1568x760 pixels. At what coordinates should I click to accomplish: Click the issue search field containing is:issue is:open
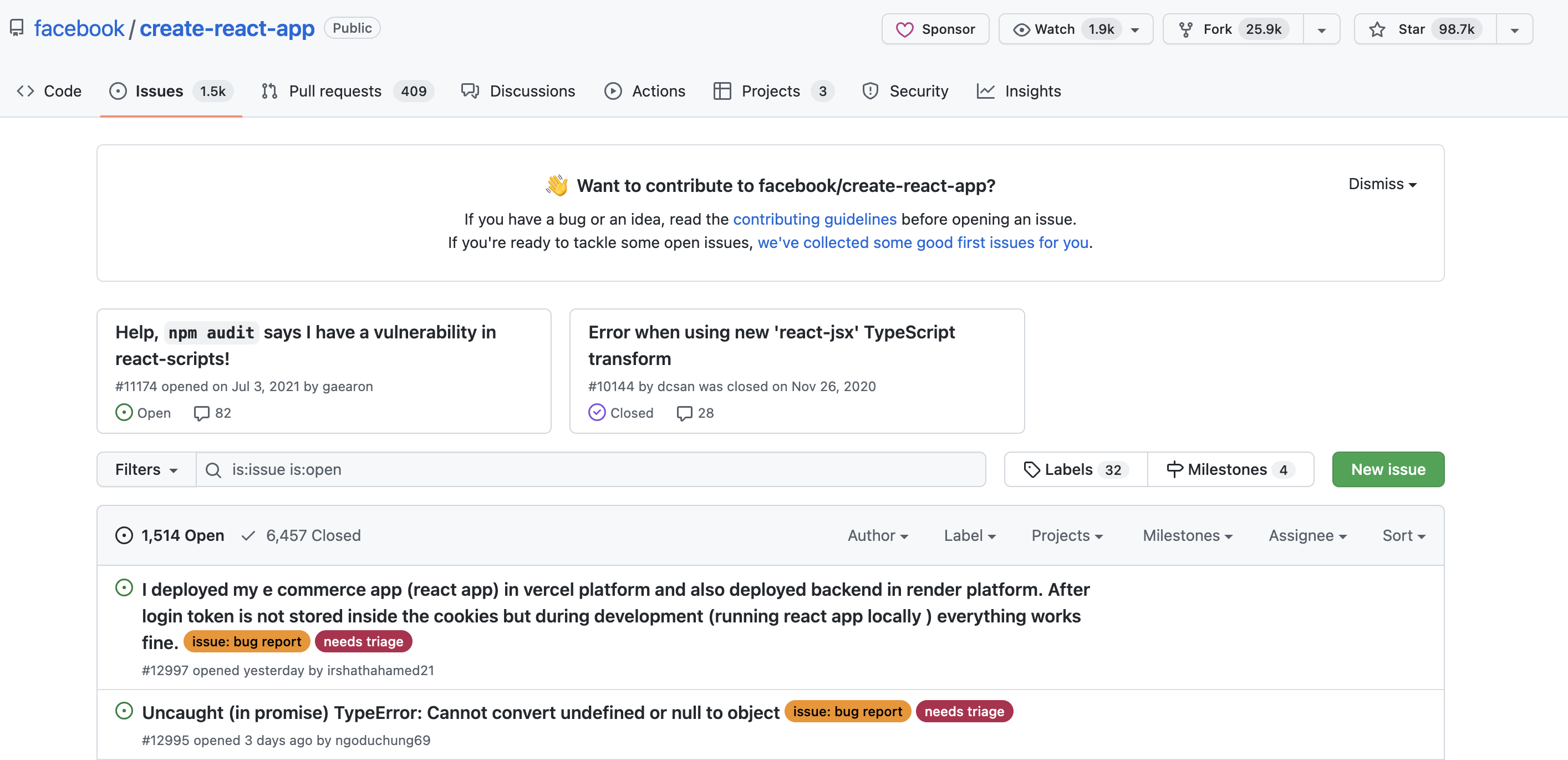coord(590,469)
